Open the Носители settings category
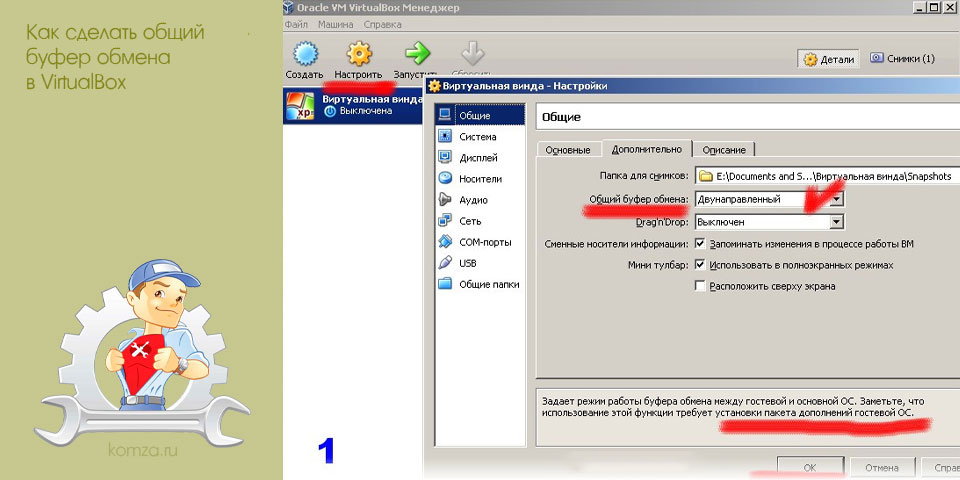This screenshot has height=480, width=960. pos(480,179)
